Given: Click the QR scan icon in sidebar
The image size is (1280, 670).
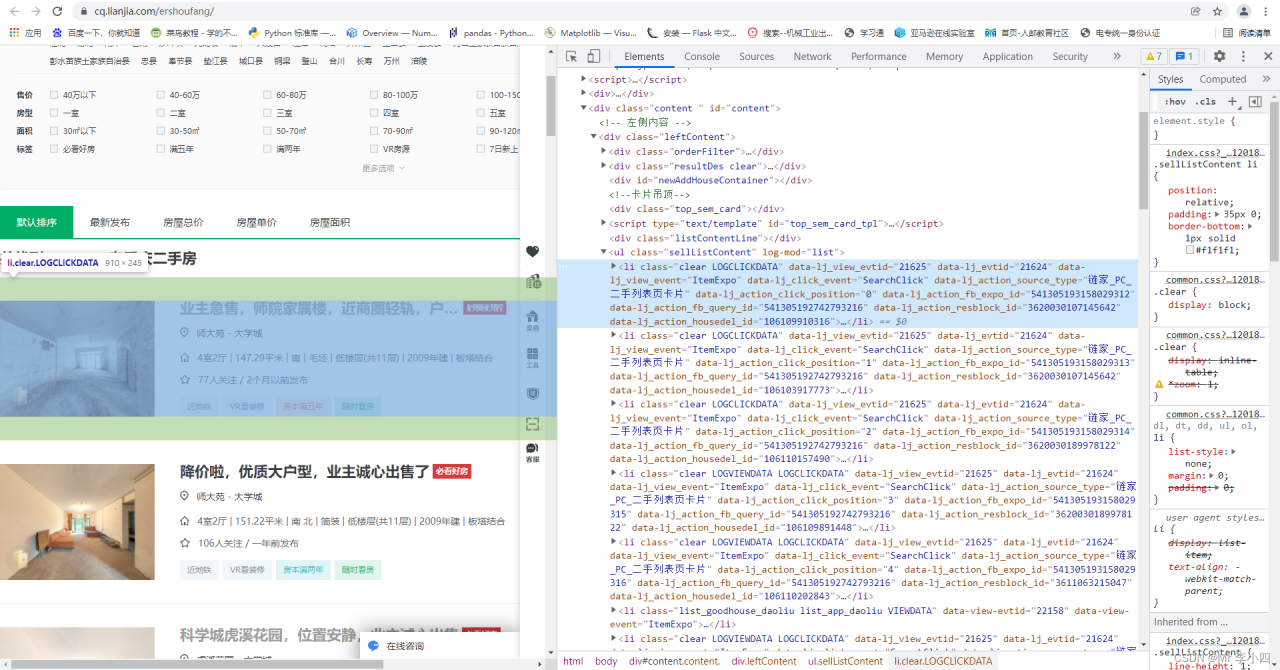Looking at the screenshot, I should (x=532, y=424).
